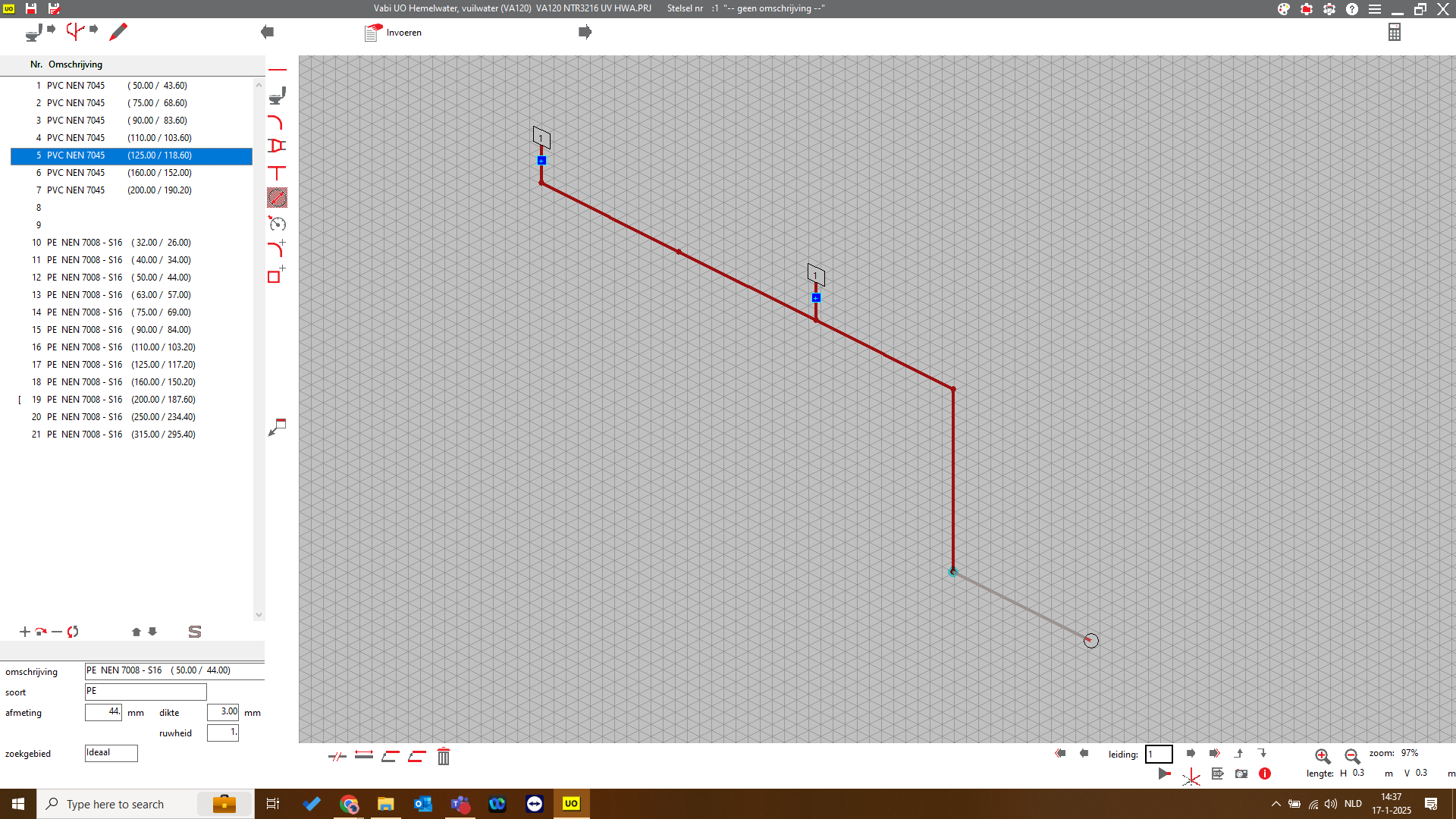Go to next step with right arrow

click(585, 32)
